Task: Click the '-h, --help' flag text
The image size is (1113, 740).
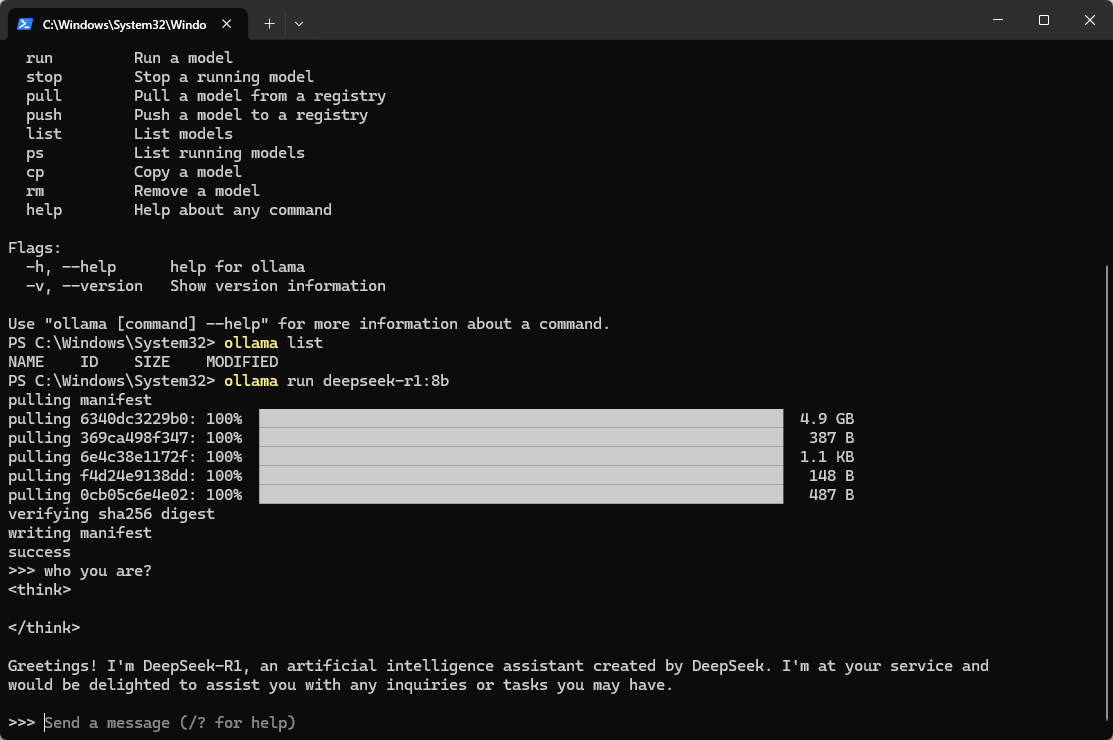Action: point(71,267)
